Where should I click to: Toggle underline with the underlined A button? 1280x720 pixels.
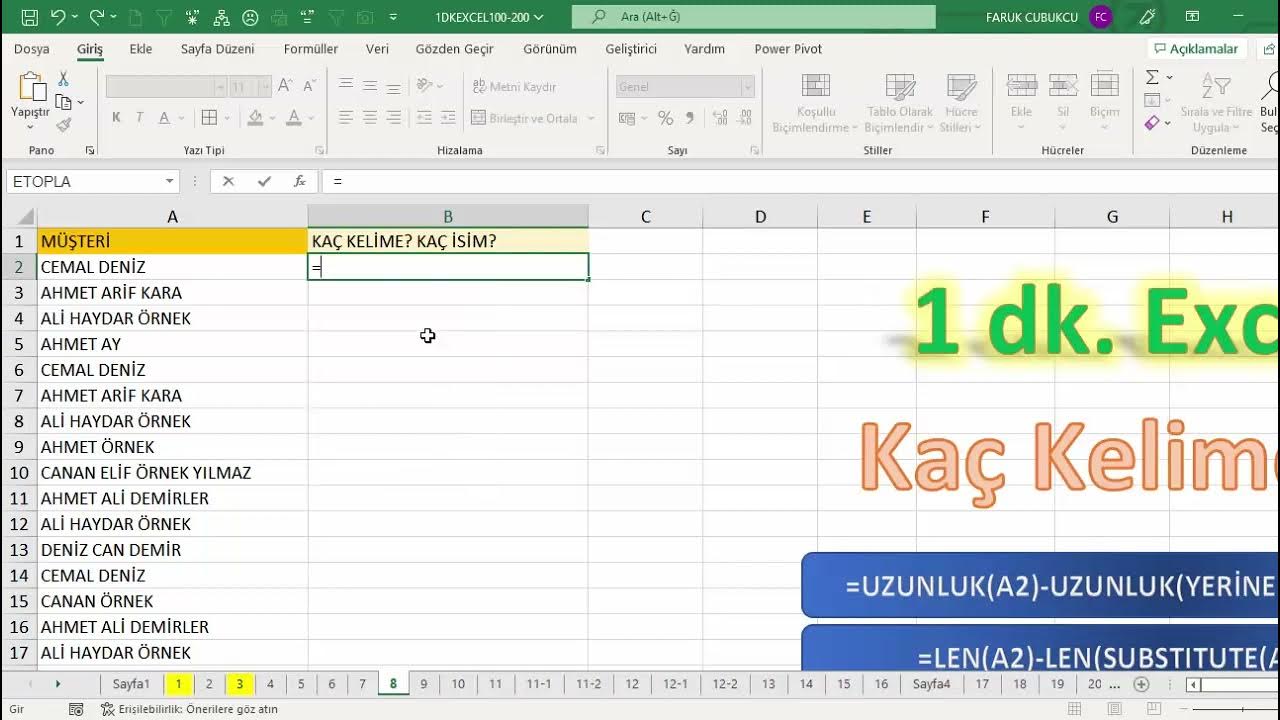(x=164, y=118)
